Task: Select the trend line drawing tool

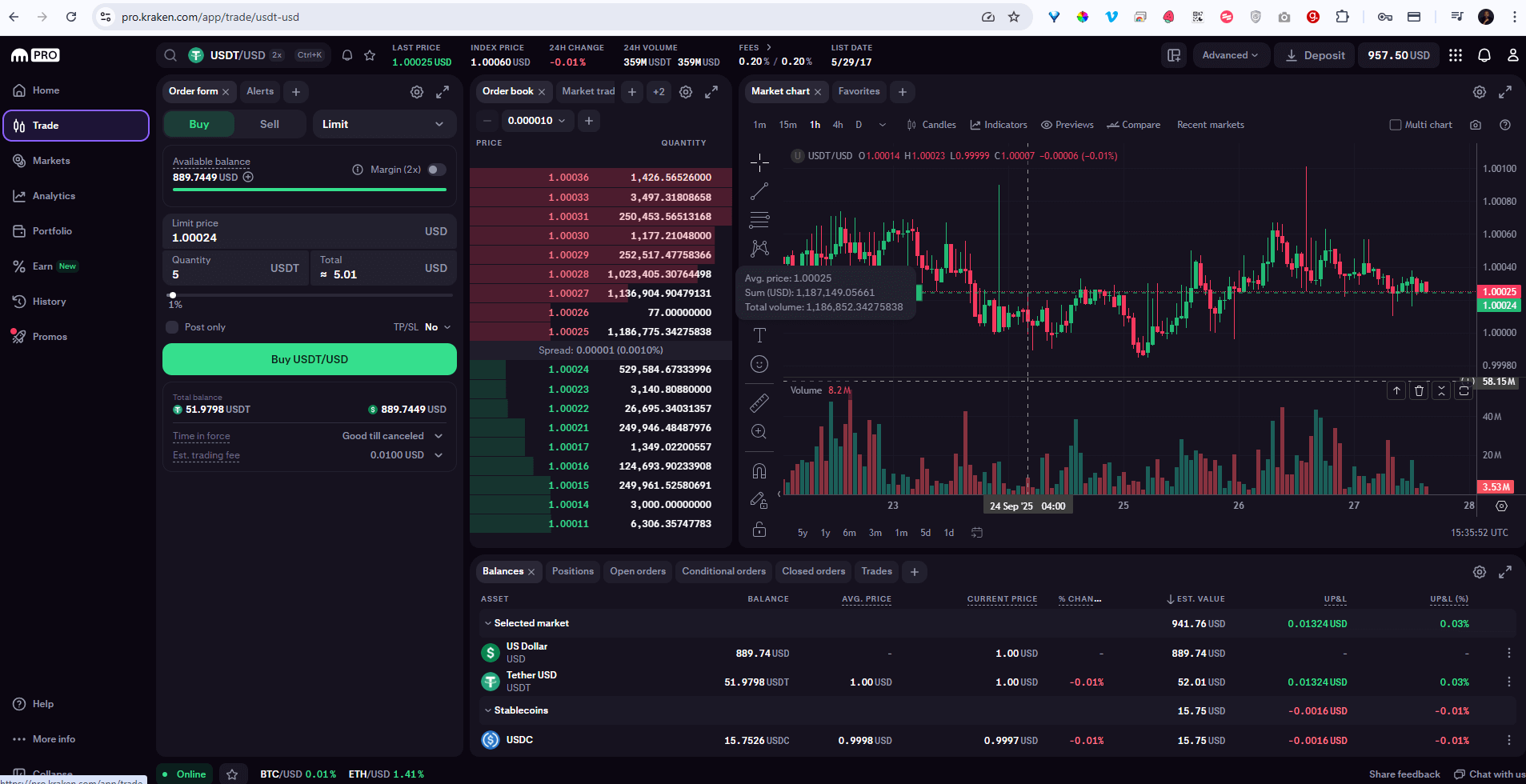Action: pyautogui.click(x=759, y=191)
